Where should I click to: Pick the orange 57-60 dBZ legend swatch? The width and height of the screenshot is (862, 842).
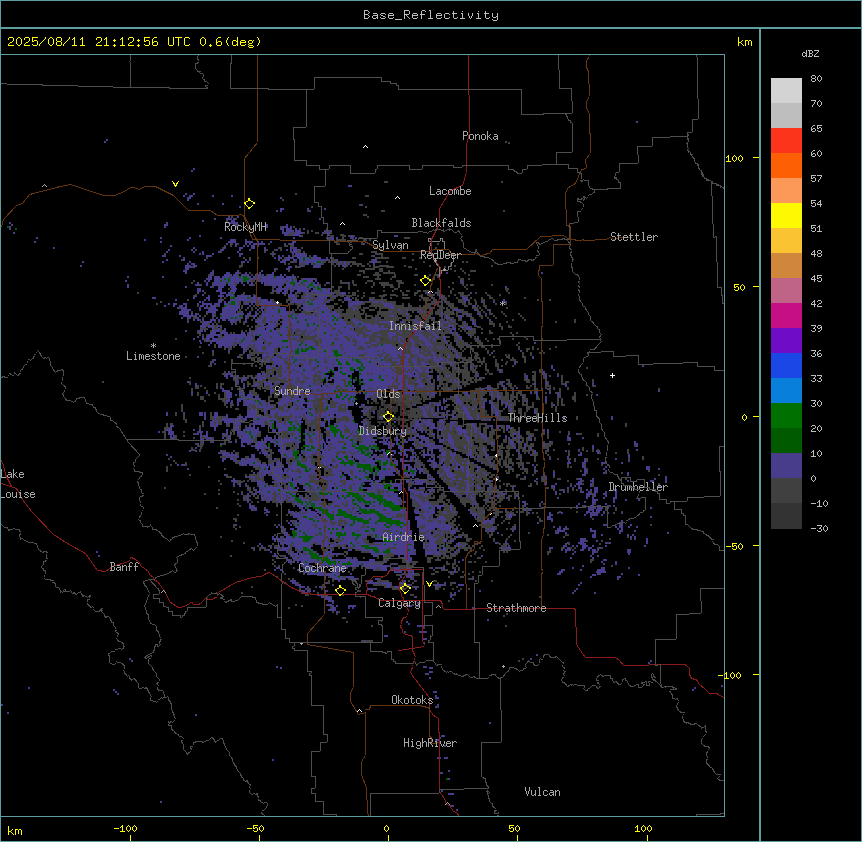pos(786,165)
